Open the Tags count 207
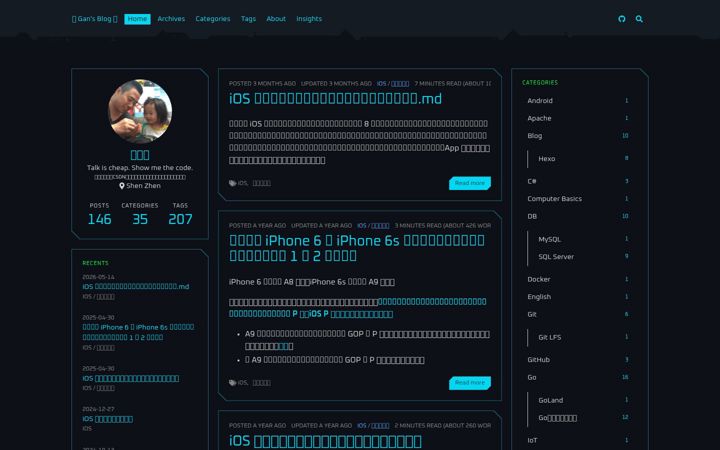 coord(180,219)
